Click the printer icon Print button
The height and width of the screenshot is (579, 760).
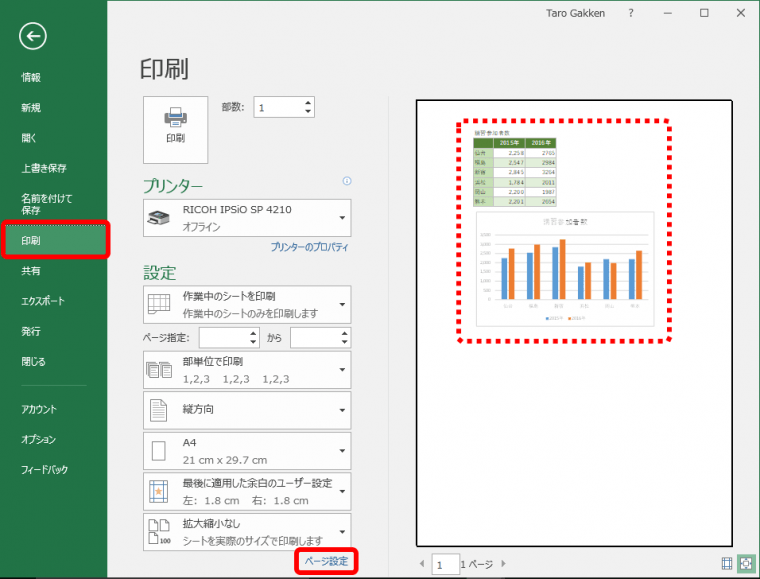pyautogui.click(x=175, y=129)
